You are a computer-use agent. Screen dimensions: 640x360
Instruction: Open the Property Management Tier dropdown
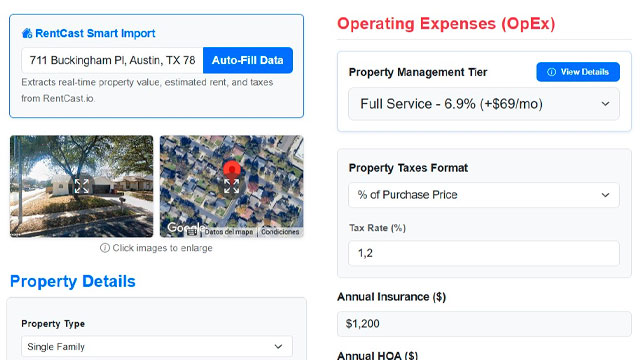[484, 104]
